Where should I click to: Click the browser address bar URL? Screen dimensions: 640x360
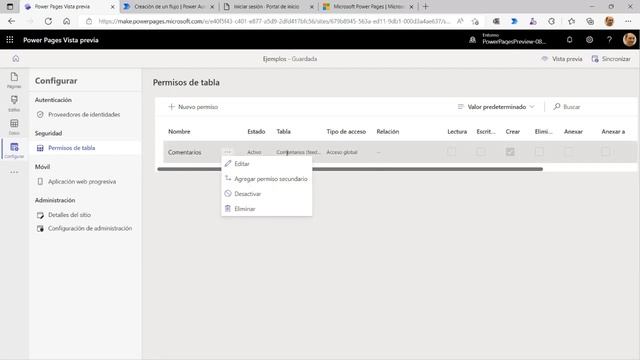[273, 21]
